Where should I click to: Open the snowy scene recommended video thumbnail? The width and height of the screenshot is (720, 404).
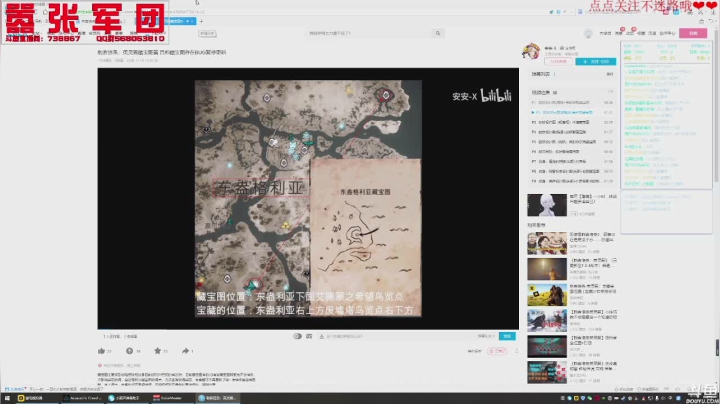[x=547, y=320]
